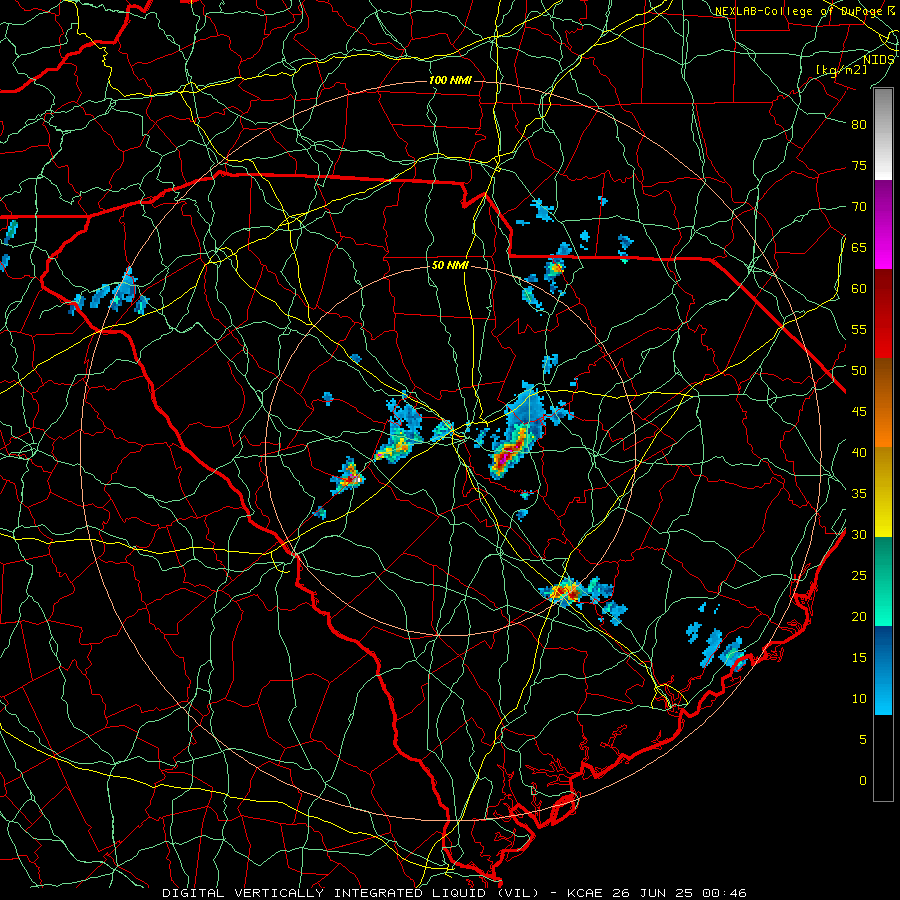Pick the green segment of the VIL legend
The width and height of the screenshot is (900, 900).
883,581
